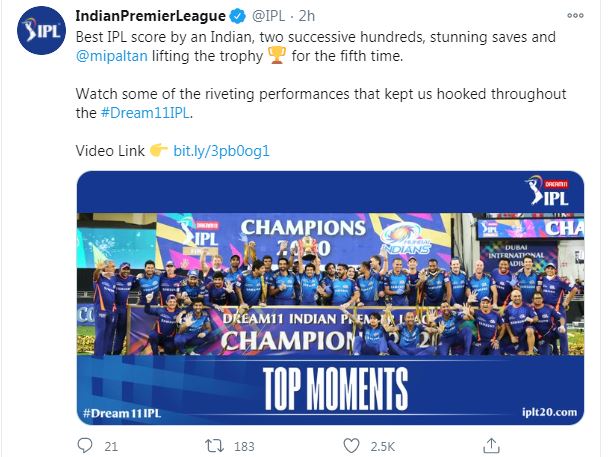Viewport: 608px width, 457px height.
Task: Click the pointing hand emoji
Action: [x=159, y=150]
